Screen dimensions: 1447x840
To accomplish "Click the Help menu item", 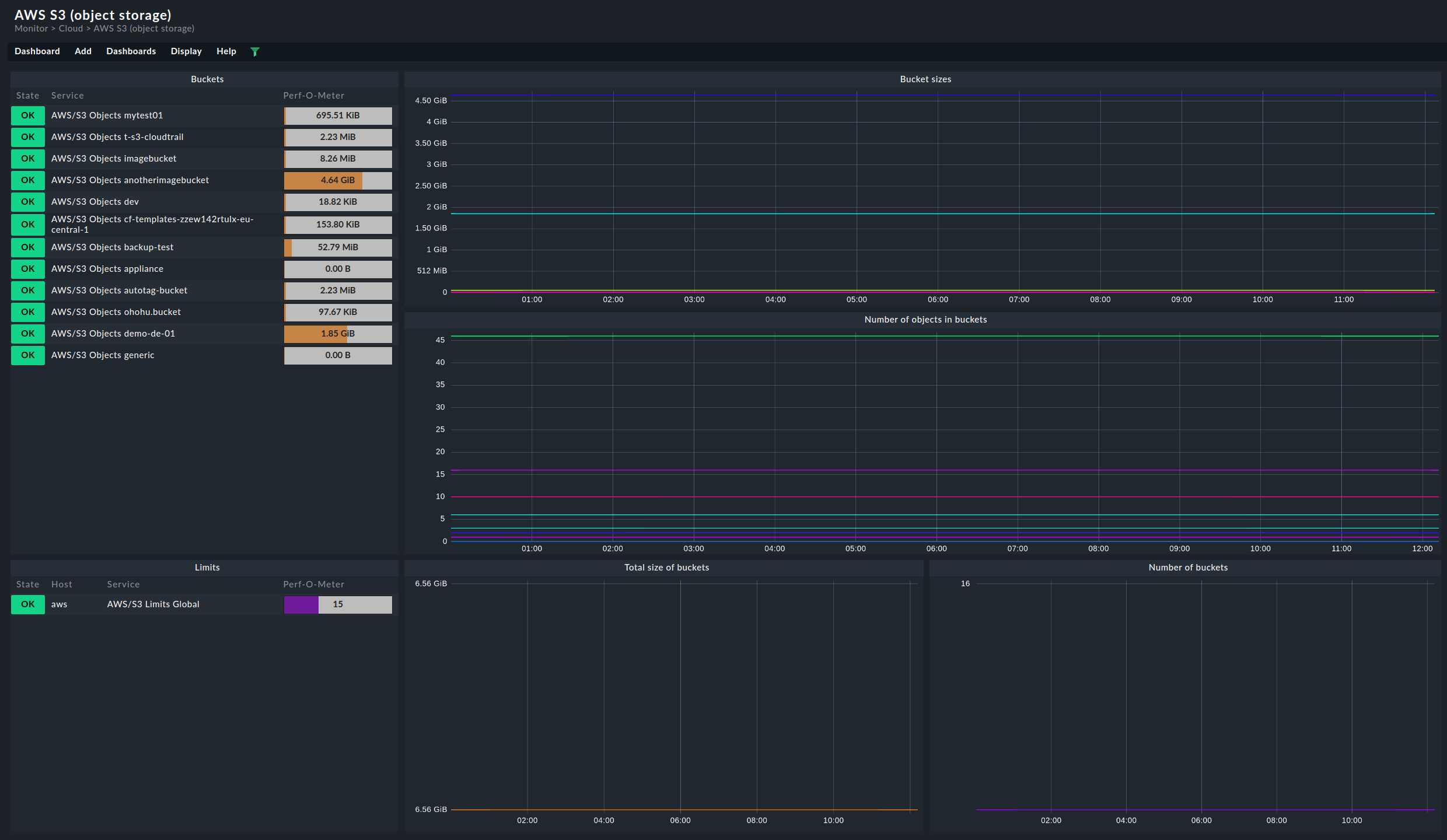I will coord(225,50).
